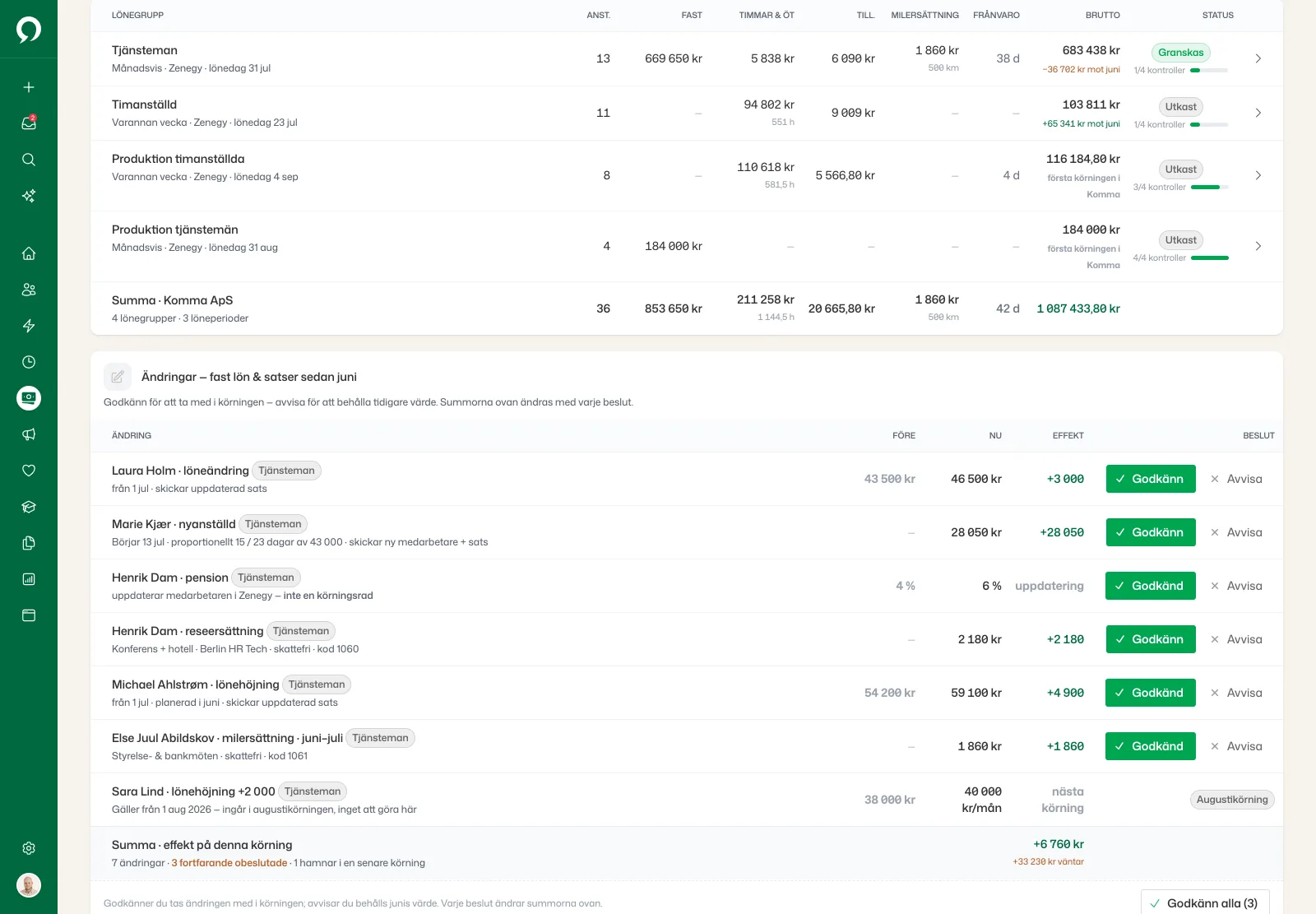Image resolution: width=1316 pixels, height=914 pixels.
Task: Expand Produktion tjänstemän row chevron
Action: point(1258,246)
